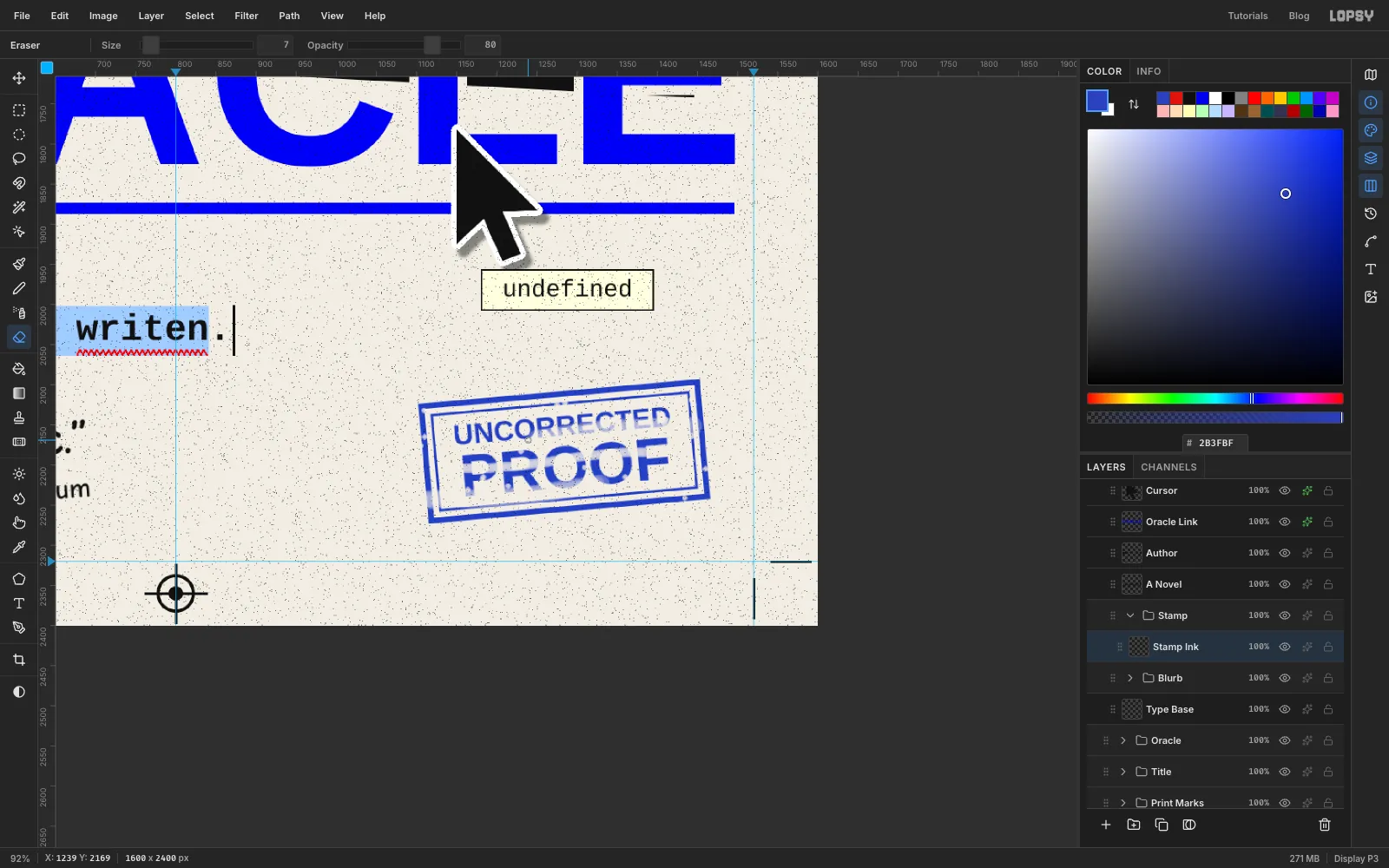The image size is (1389, 868).
Task: Toggle visibility of Stamp Ink layer
Action: pos(1285,647)
